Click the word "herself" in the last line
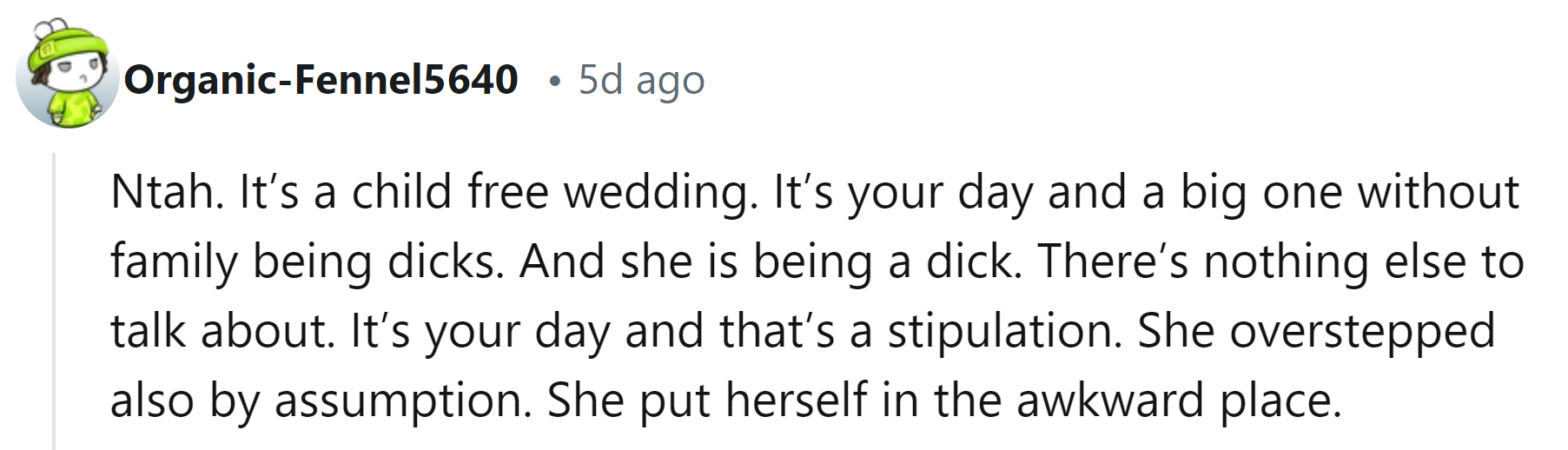 point(796,400)
